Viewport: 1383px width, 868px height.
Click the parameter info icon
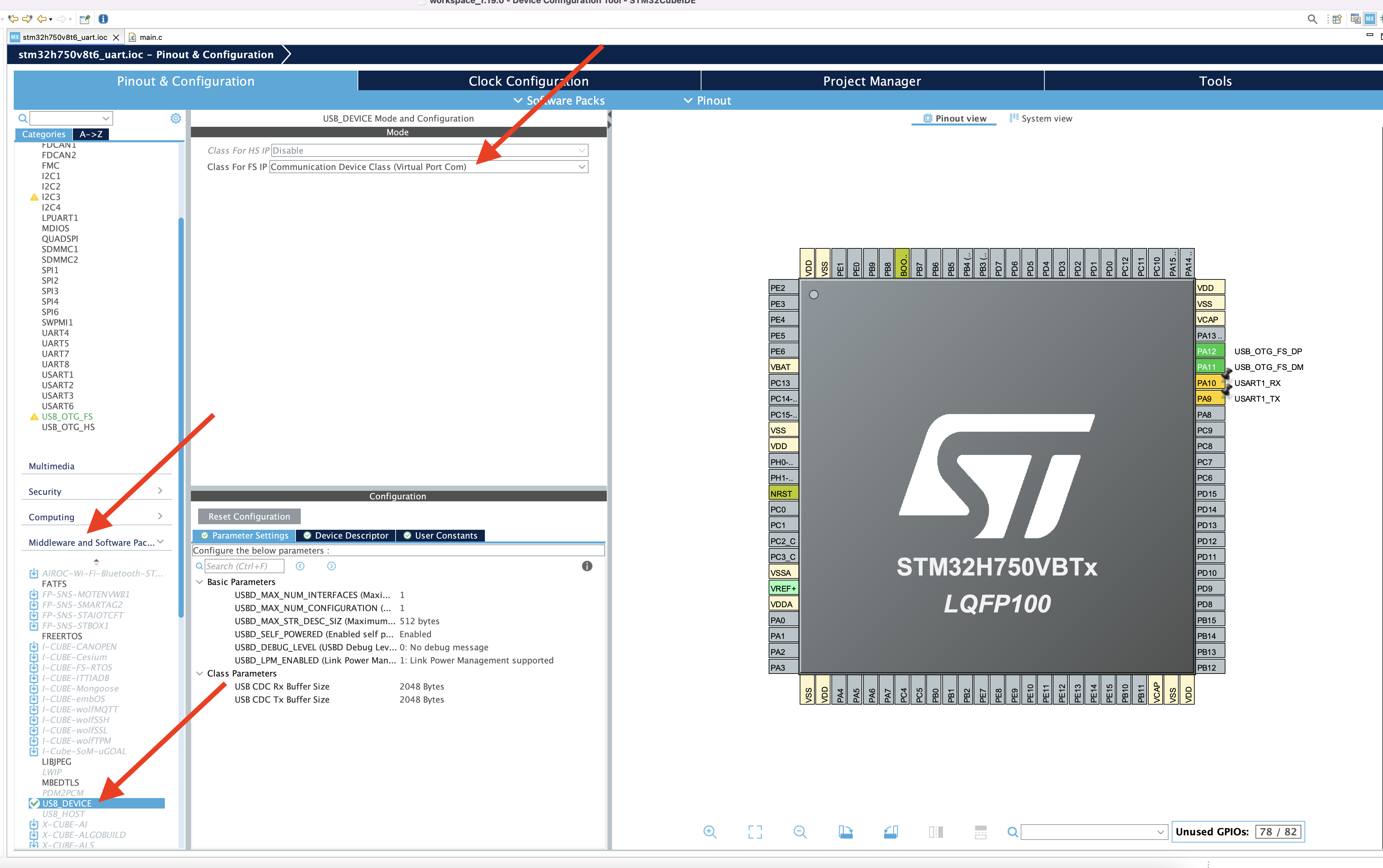(x=587, y=566)
